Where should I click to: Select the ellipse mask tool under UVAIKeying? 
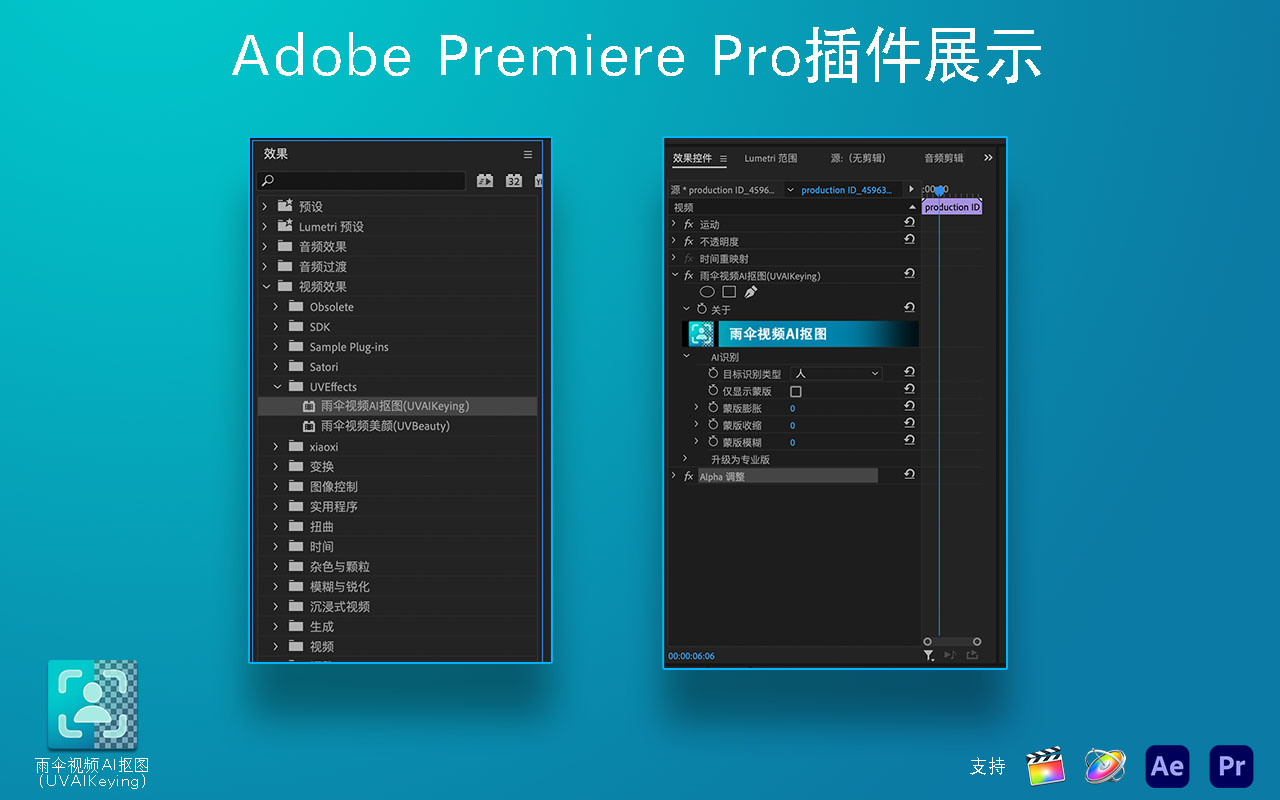[707, 292]
